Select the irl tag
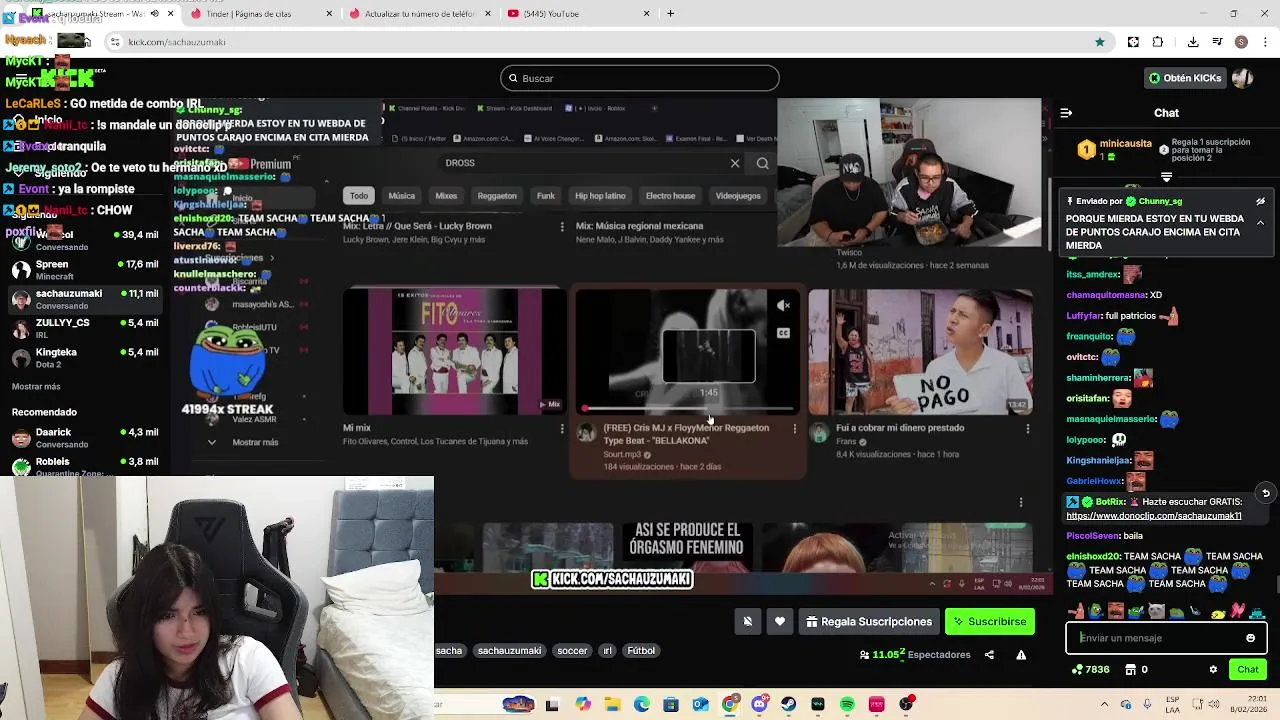1280x720 pixels. pyautogui.click(x=607, y=651)
